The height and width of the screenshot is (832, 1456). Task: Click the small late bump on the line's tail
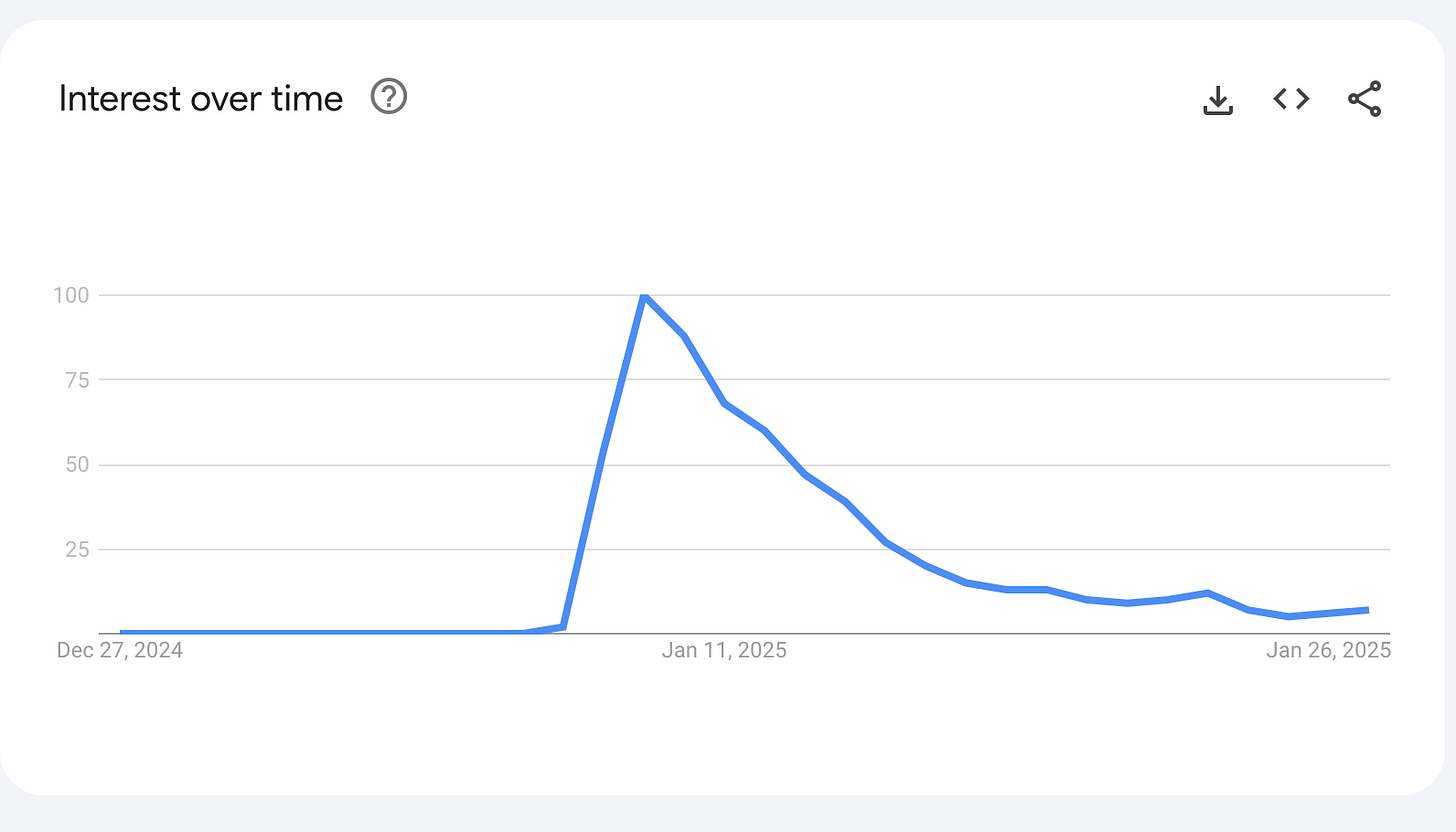coord(1208,593)
